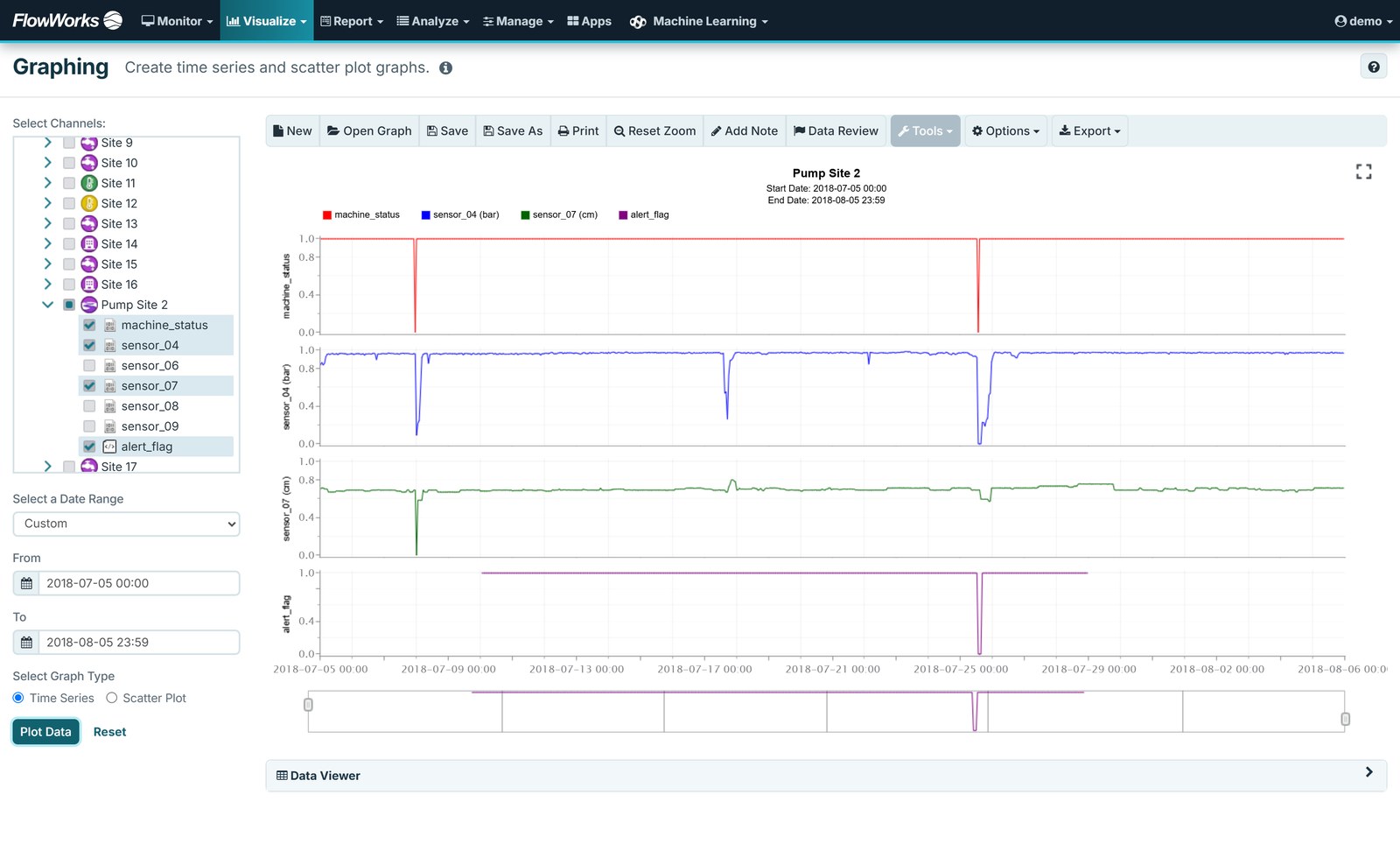Click the New graph toolbar button
This screenshot has width=1400, height=844.
[x=292, y=130]
